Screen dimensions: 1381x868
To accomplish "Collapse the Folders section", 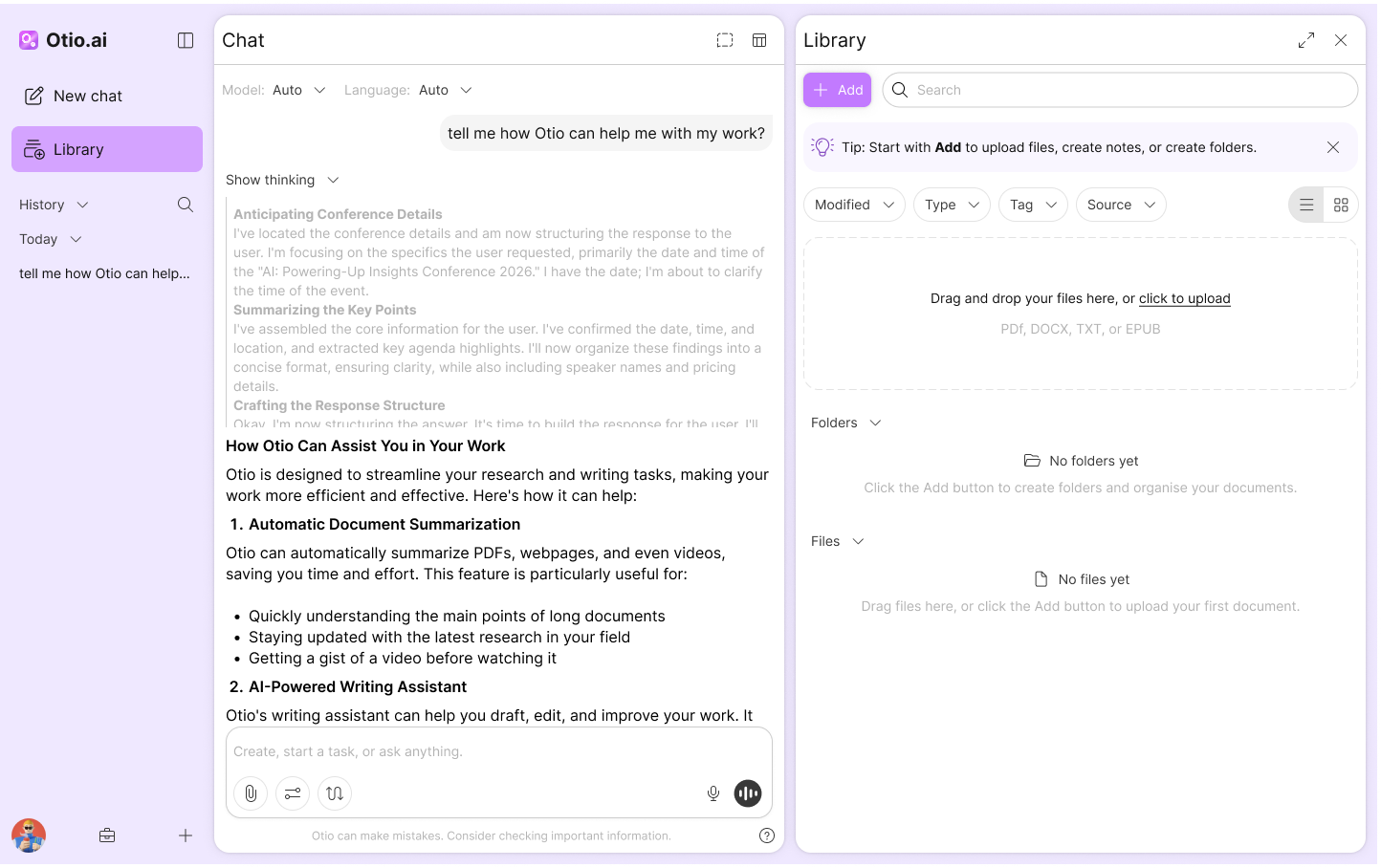I will coord(846,423).
